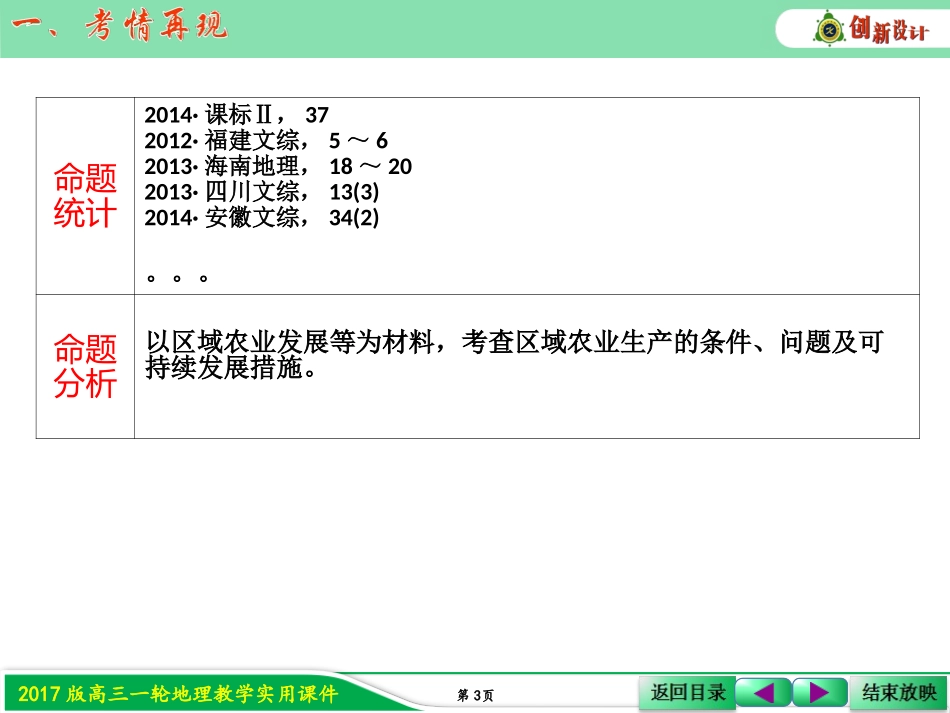Click the line 2014·安徽文综, 34(2)
Viewport: 950px width, 713px height.
261,217
